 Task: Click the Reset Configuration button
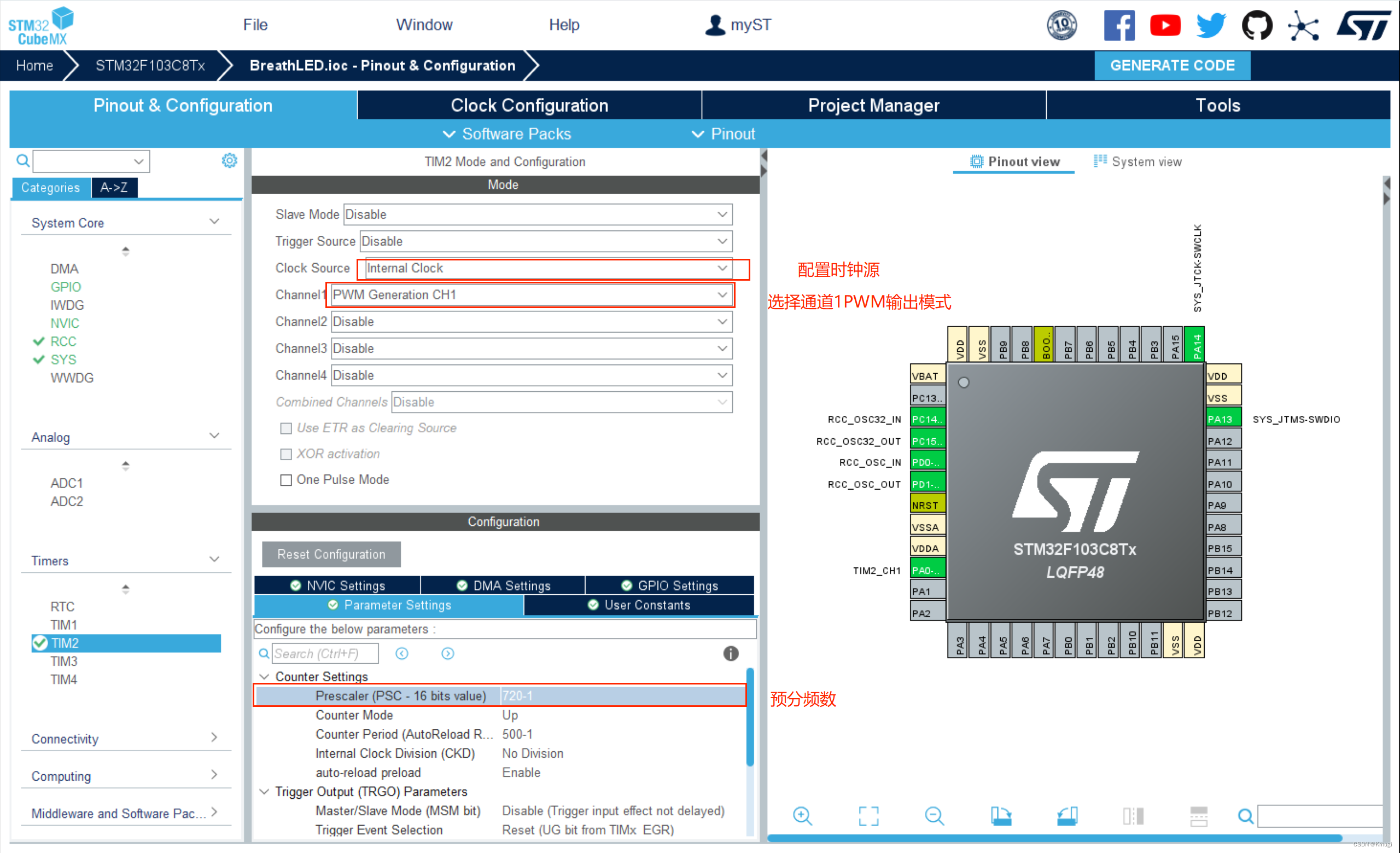pos(331,554)
